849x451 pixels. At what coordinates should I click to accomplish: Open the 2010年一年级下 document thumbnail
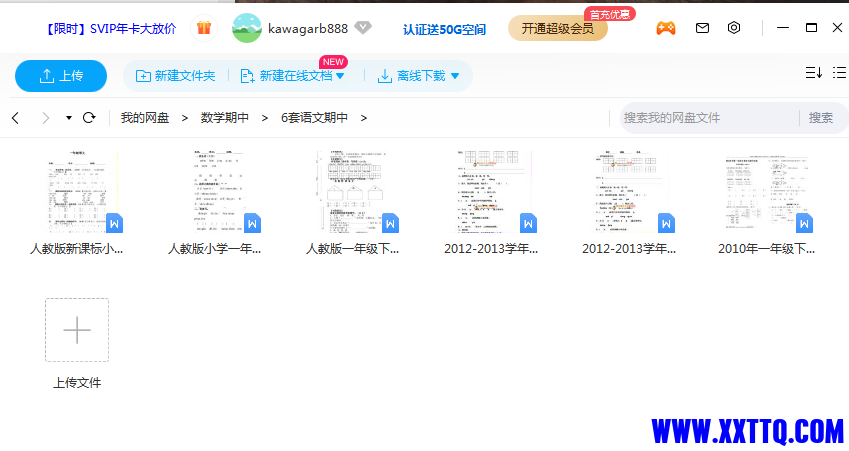pos(766,193)
